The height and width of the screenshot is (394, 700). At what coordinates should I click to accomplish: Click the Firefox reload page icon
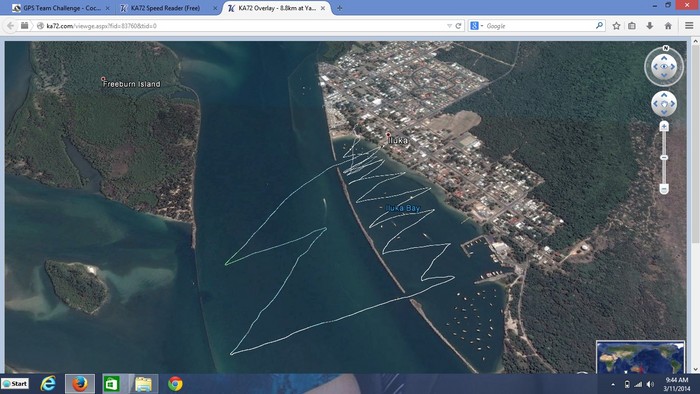tap(458, 26)
